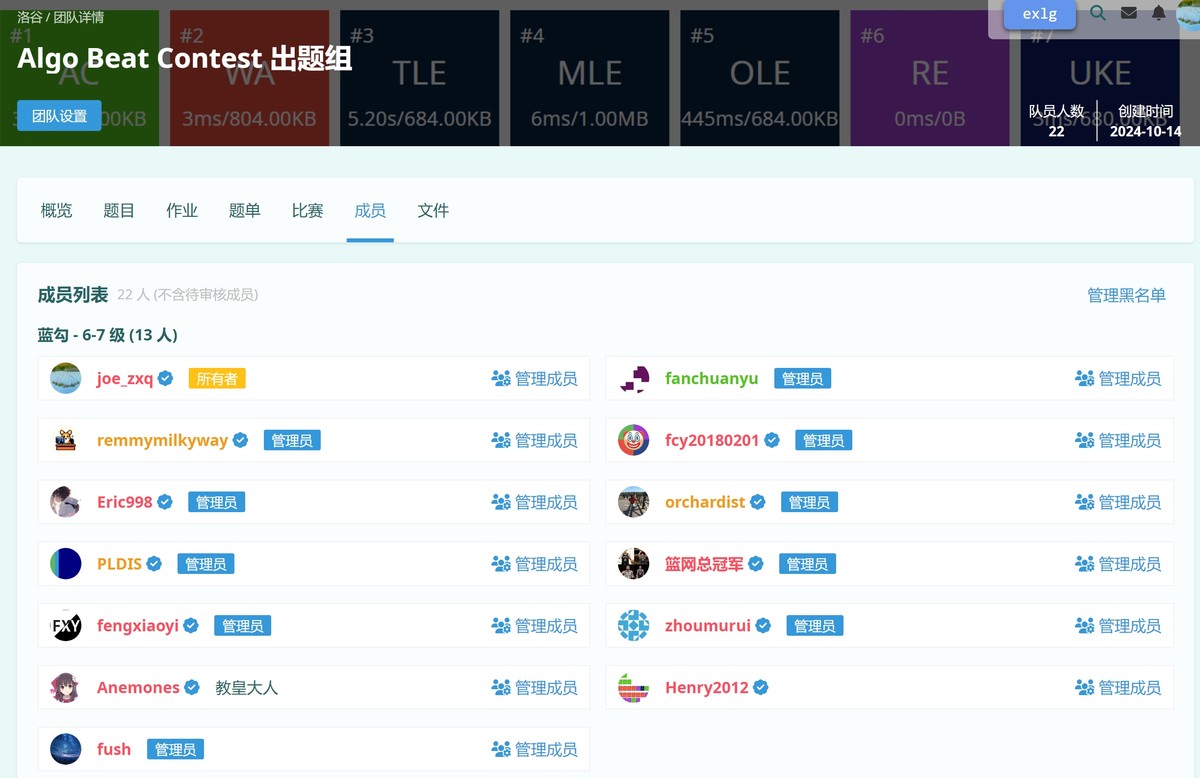Click 管理成员 for fush
The image size is (1200, 778).
[535, 749]
